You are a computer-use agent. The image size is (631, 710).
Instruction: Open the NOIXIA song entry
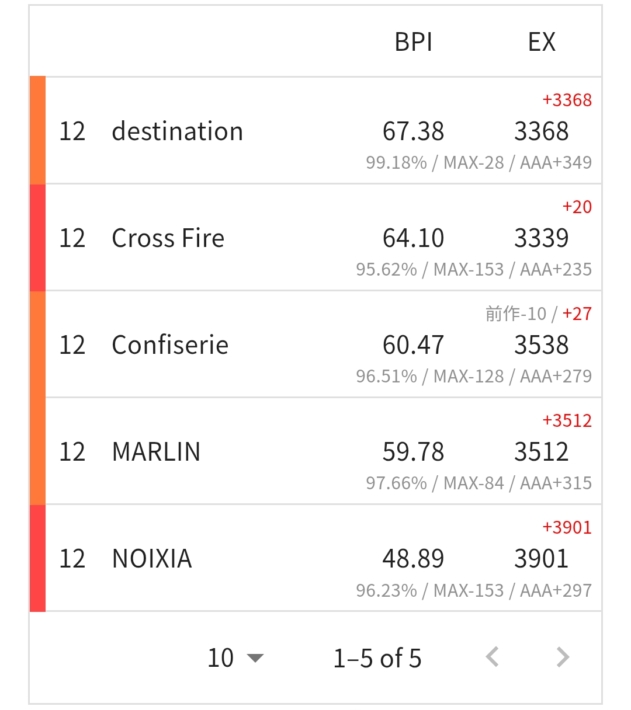(151, 559)
